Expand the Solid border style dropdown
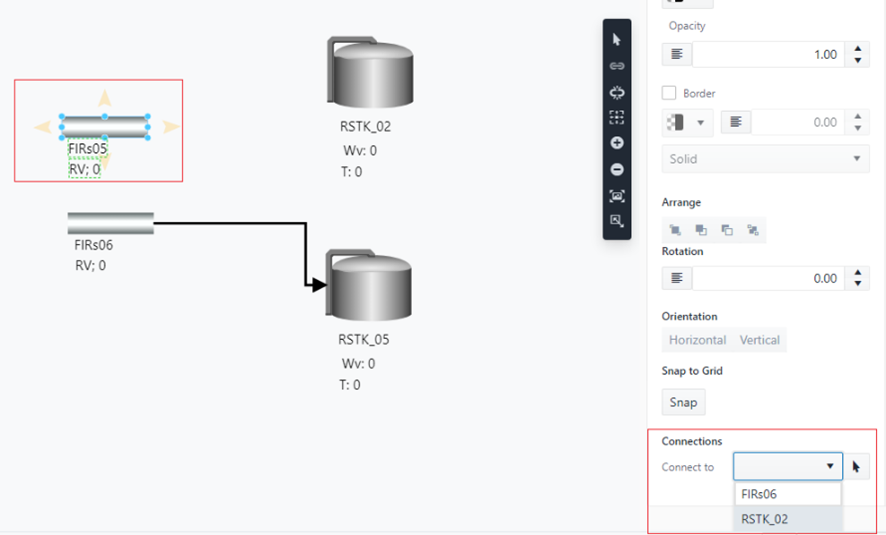Viewport: 886px width, 535px height. pos(765,159)
